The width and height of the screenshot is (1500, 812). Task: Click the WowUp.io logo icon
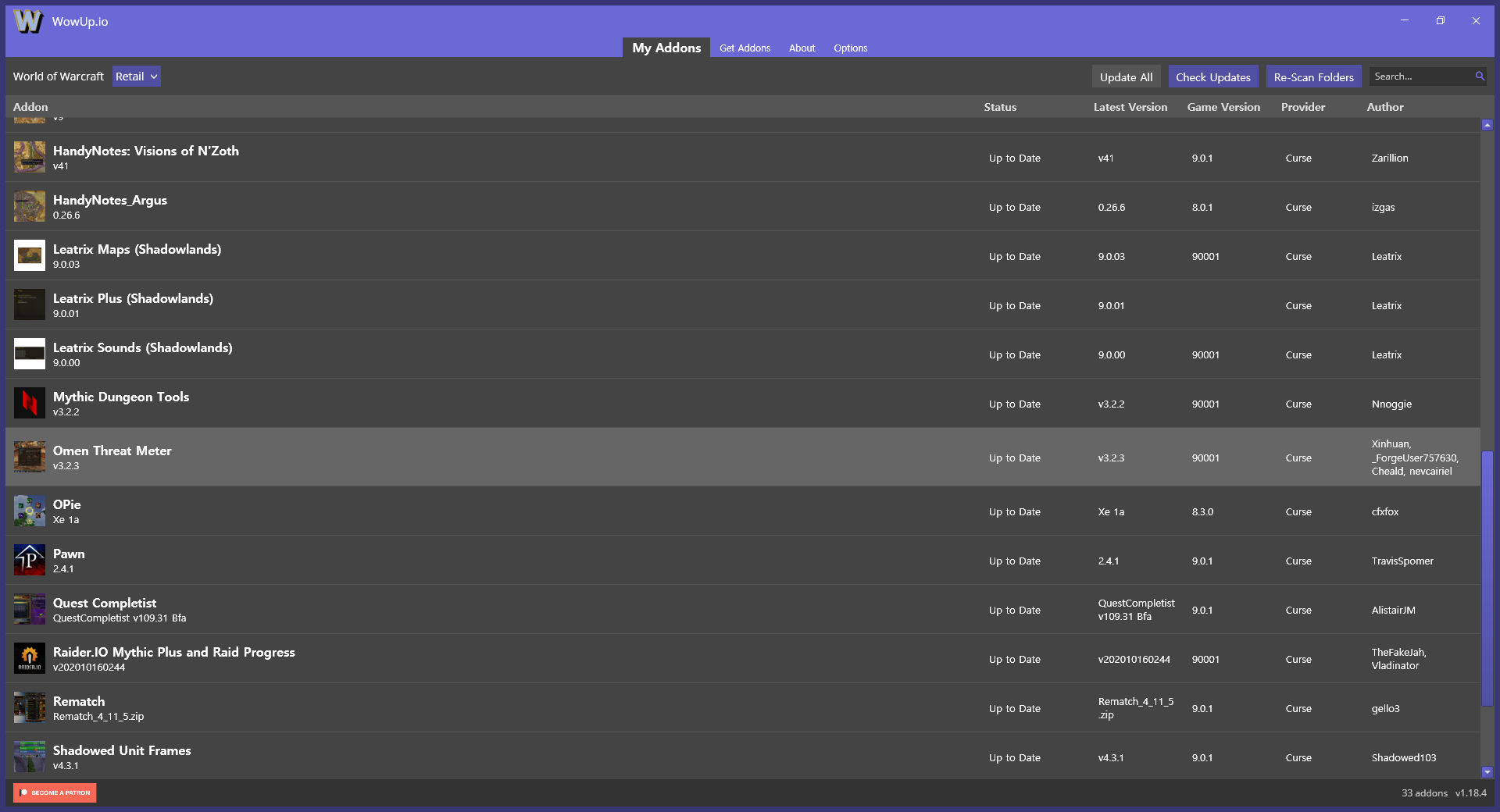29,21
